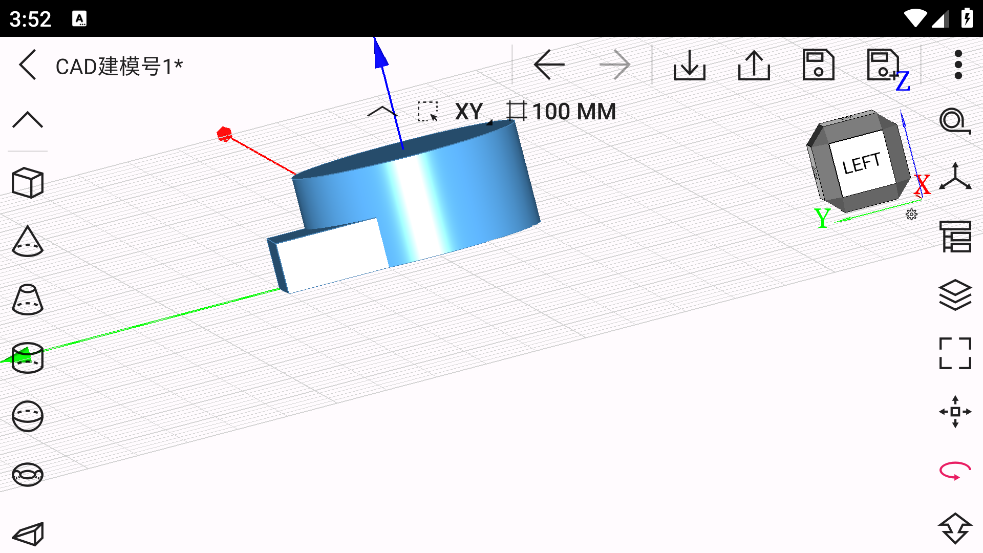Click the blue Z-axis arrow
This screenshot has width=983, height=553.
tap(381, 55)
